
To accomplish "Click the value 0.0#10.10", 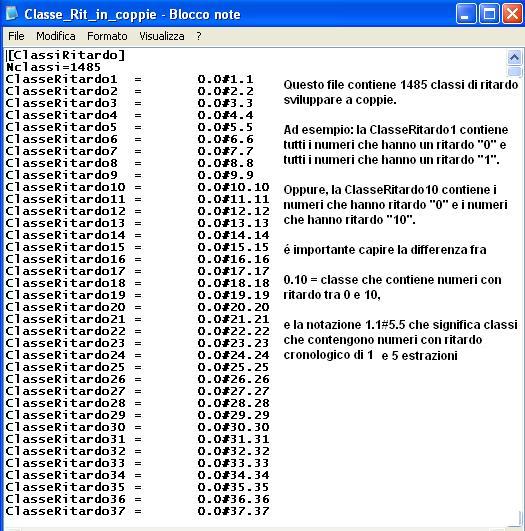I will click(233, 187).
